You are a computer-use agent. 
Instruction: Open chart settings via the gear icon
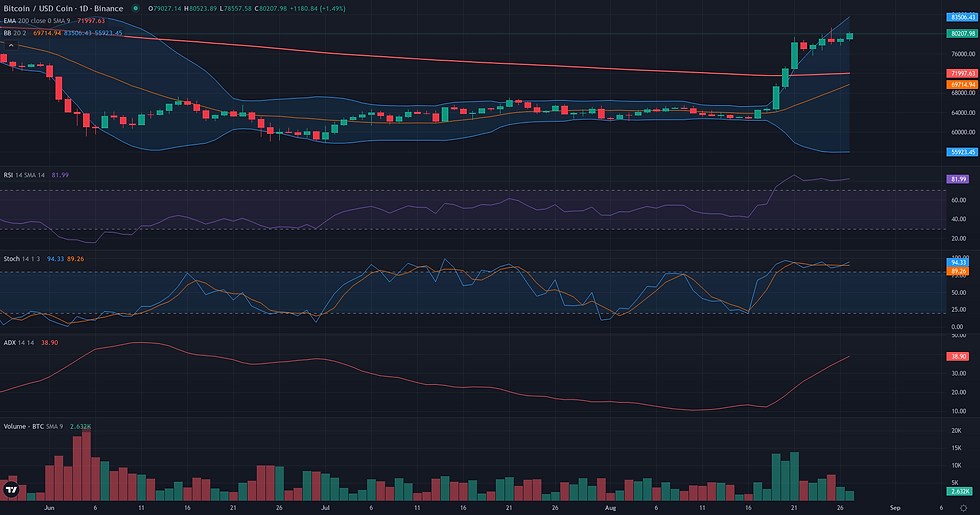click(x=963, y=508)
